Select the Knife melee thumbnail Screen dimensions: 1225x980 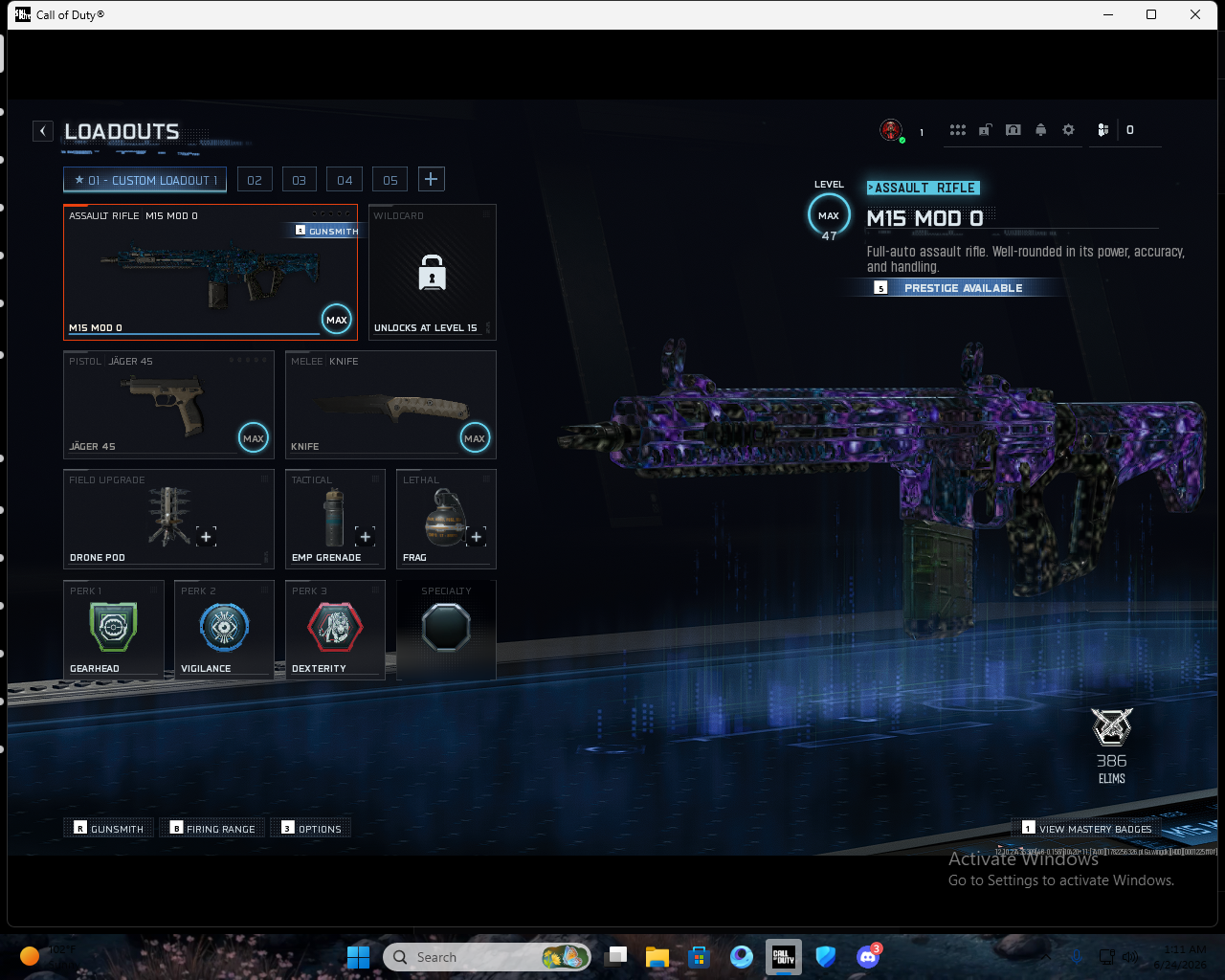coord(394,410)
